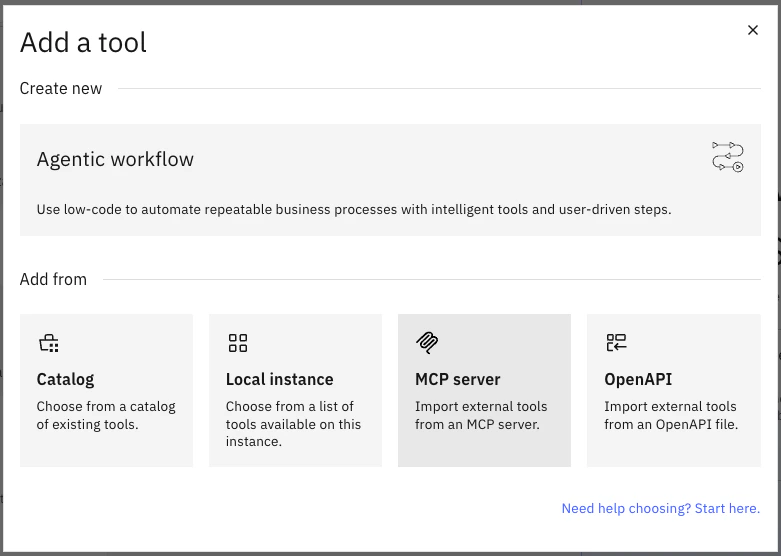Select the MCP server option label
The height and width of the screenshot is (556, 781).
coord(457,379)
